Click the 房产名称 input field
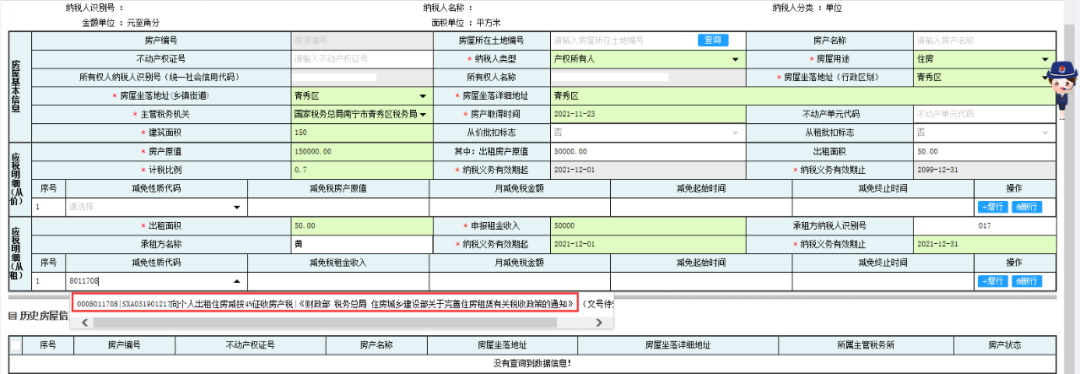The height and width of the screenshot is (374, 1080). pyautogui.click(x=984, y=41)
